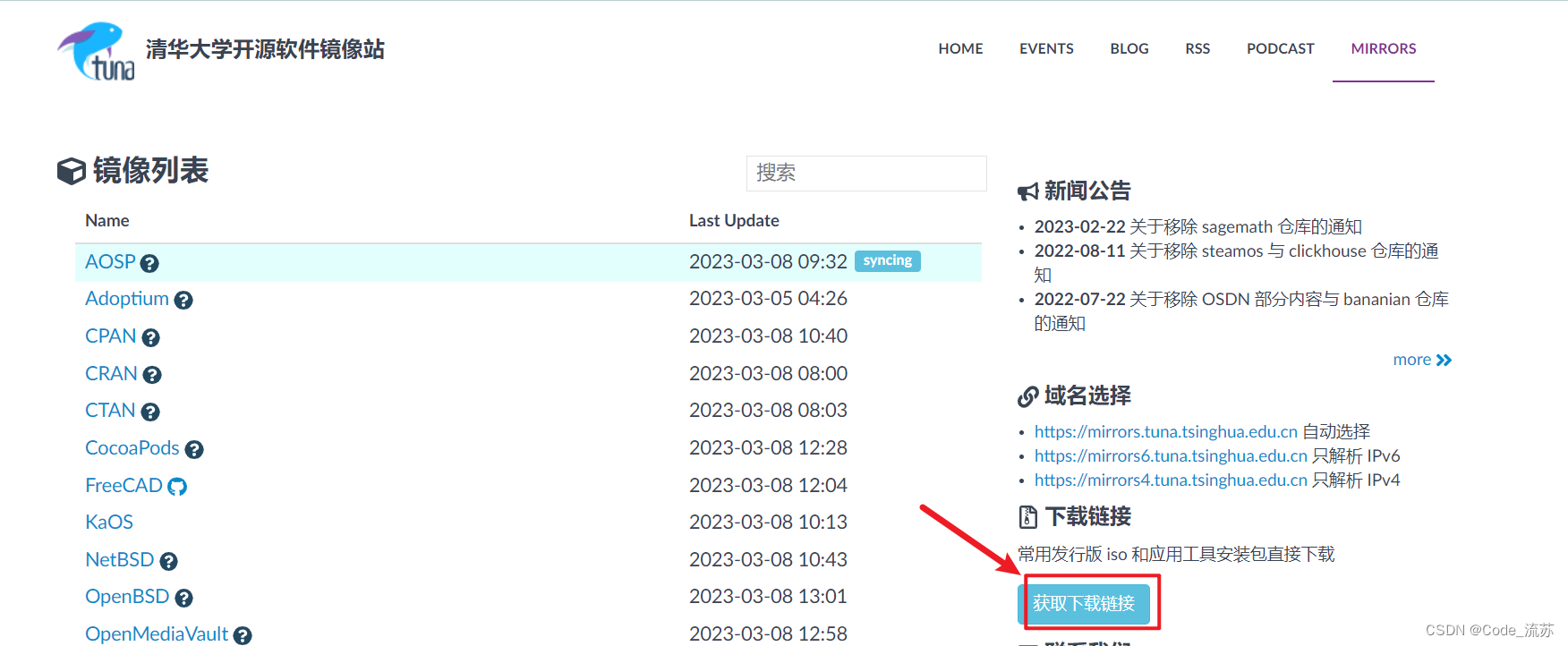Open help icon next to AOSP

point(149,263)
